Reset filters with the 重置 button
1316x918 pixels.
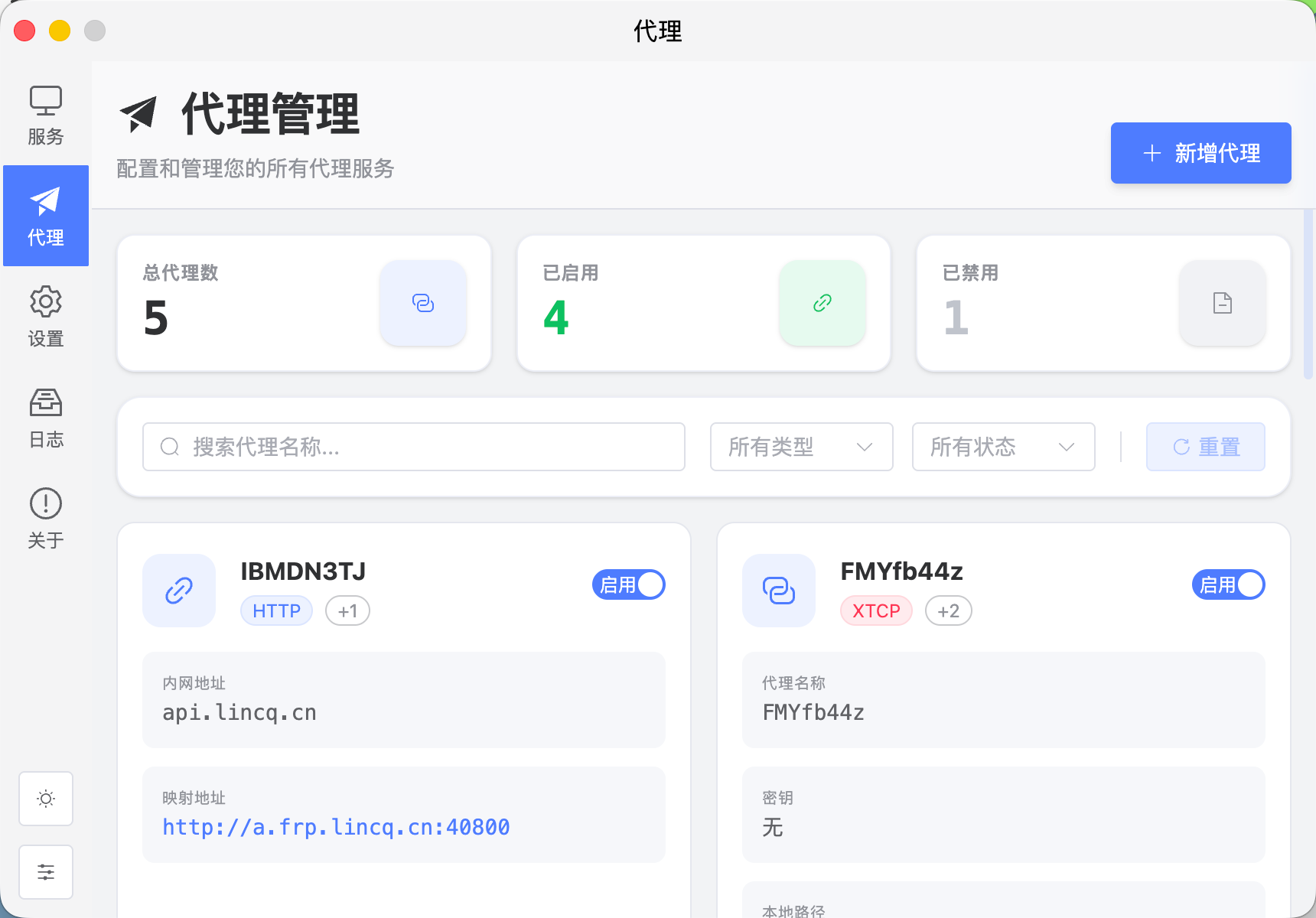[x=1205, y=447]
